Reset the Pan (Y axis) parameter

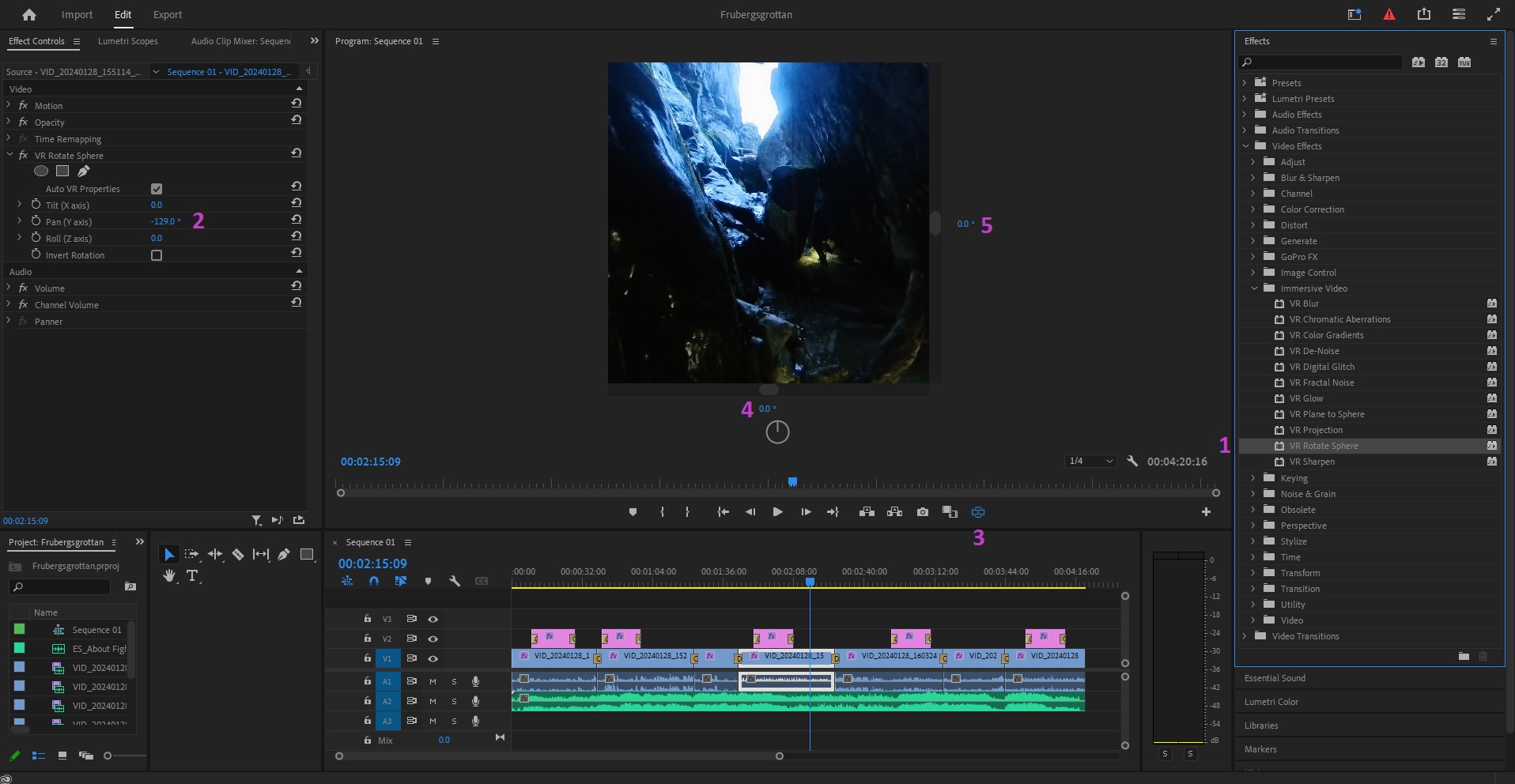click(x=296, y=220)
